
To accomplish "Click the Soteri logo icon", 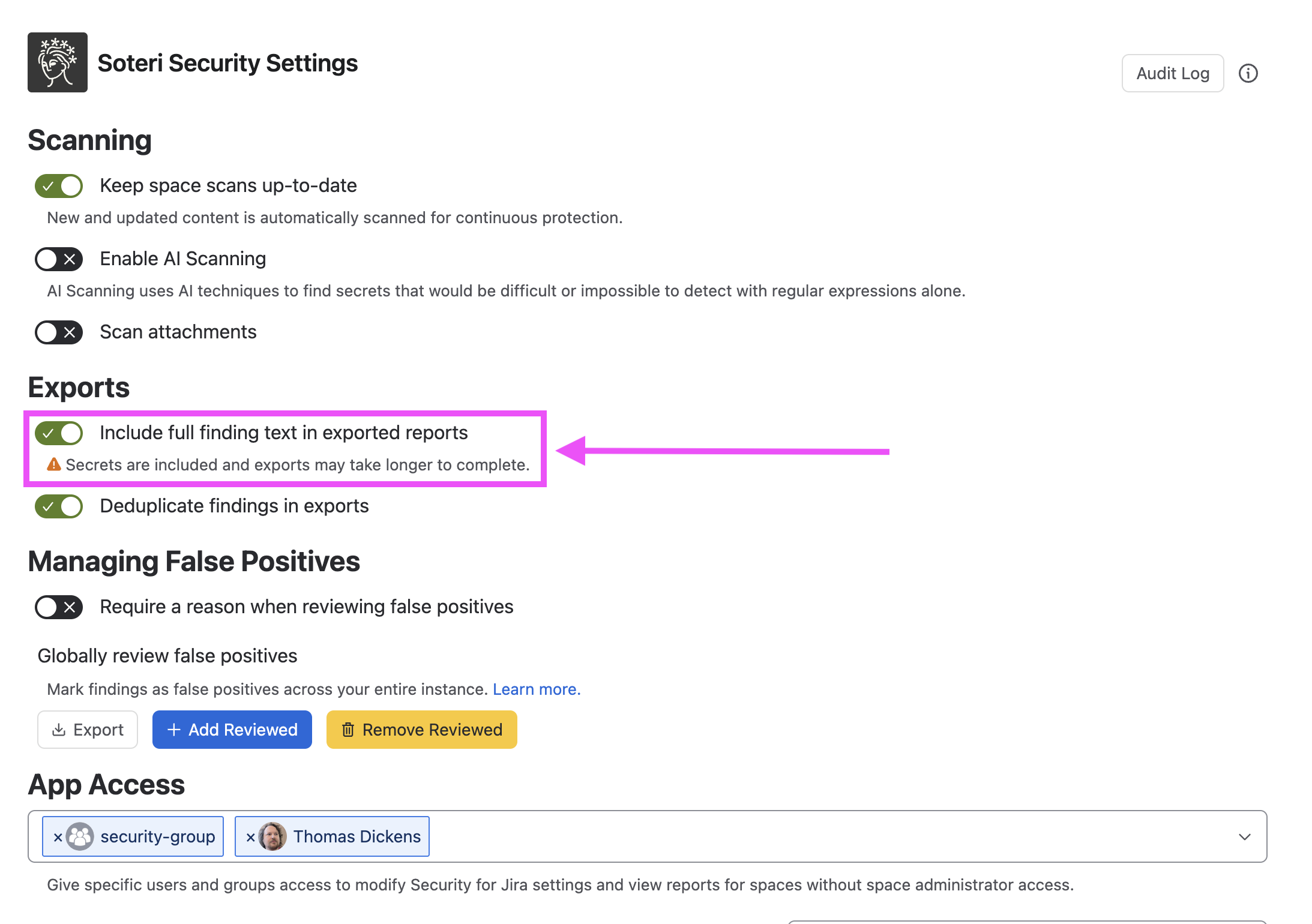I will tap(58, 62).
